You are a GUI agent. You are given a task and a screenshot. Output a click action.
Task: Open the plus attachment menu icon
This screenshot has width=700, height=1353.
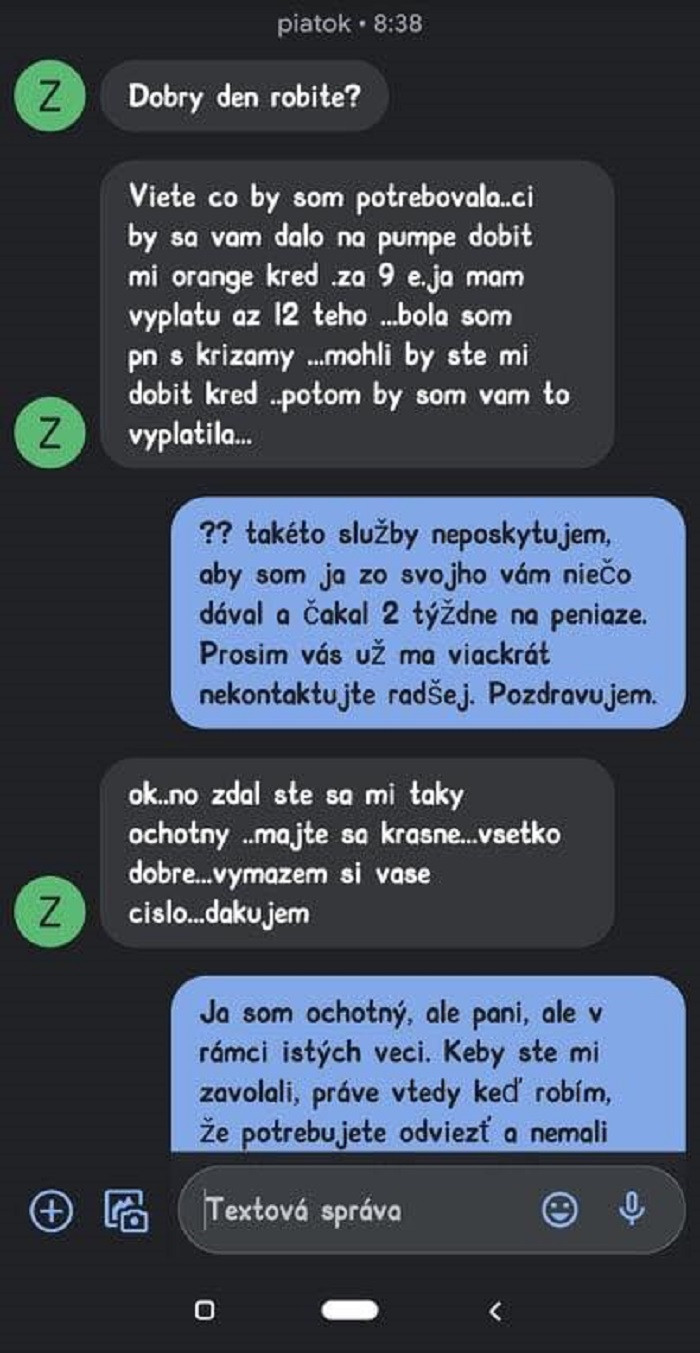tap(51, 1211)
